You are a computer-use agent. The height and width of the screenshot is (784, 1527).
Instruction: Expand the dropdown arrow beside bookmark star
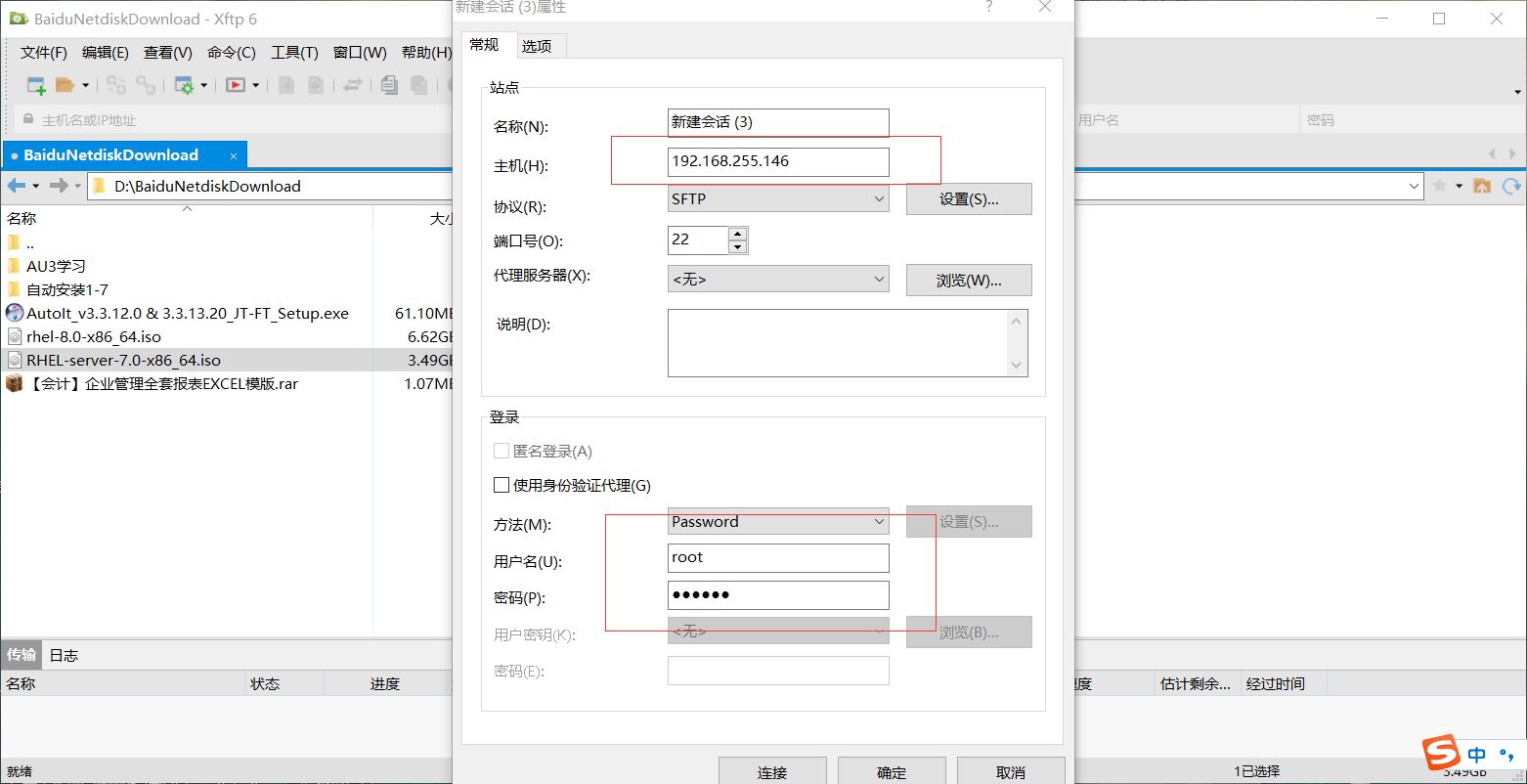click(1460, 186)
